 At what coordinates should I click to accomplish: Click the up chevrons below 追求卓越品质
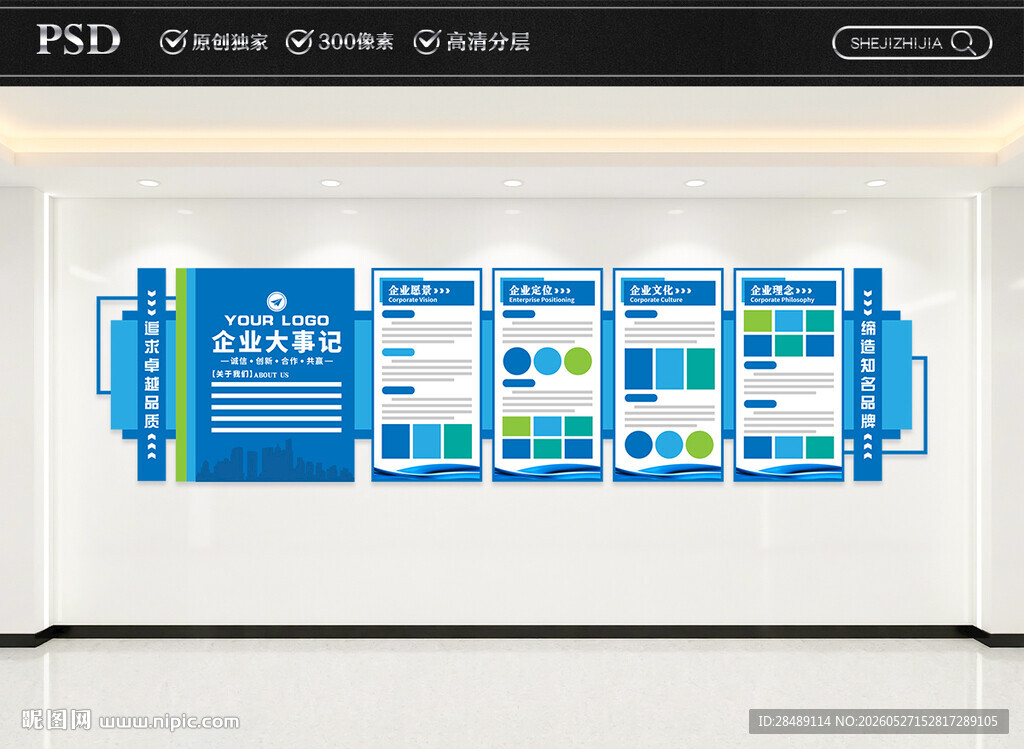(152, 445)
